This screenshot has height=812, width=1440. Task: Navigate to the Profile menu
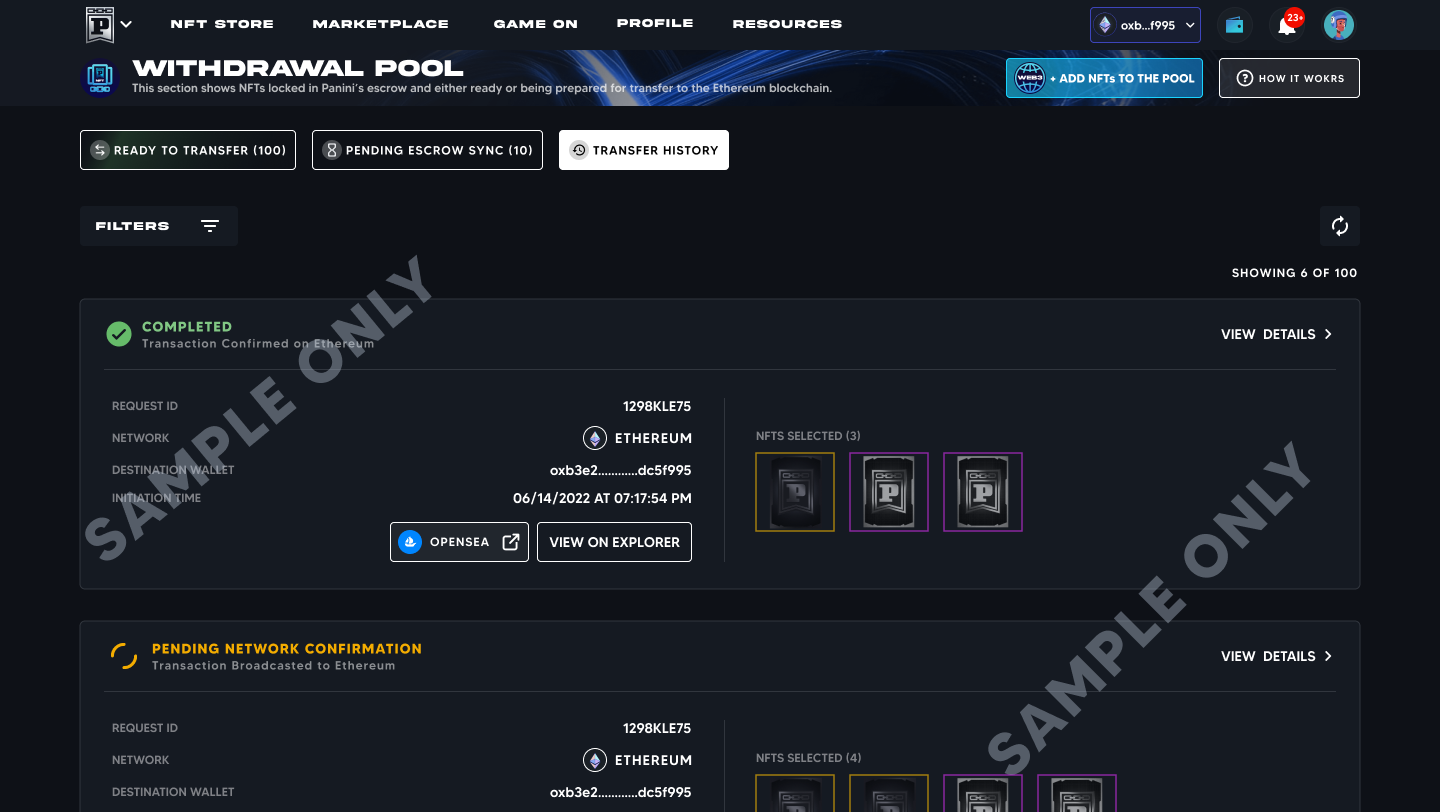pyautogui.click(x=655, y=23)
